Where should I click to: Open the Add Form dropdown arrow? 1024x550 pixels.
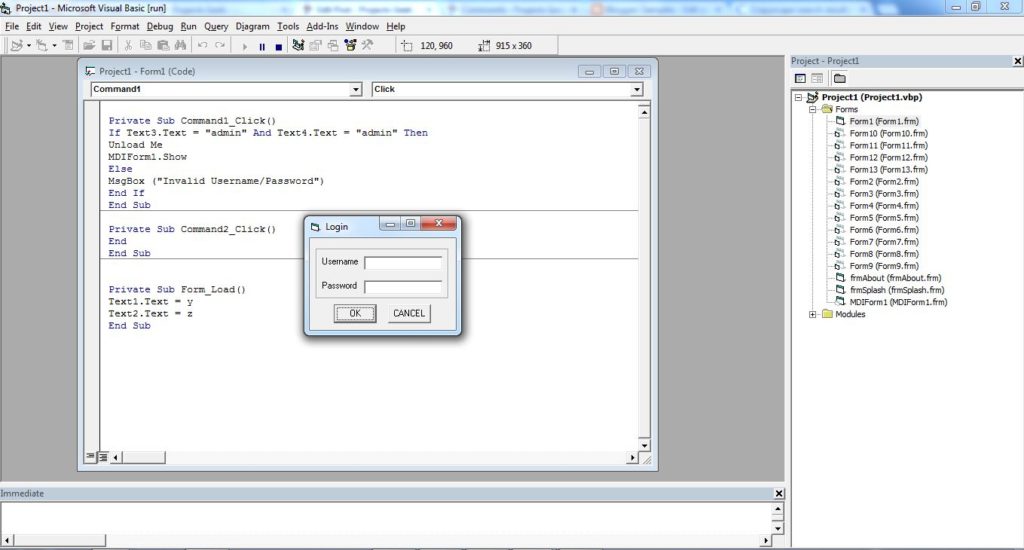coord(54,46)
